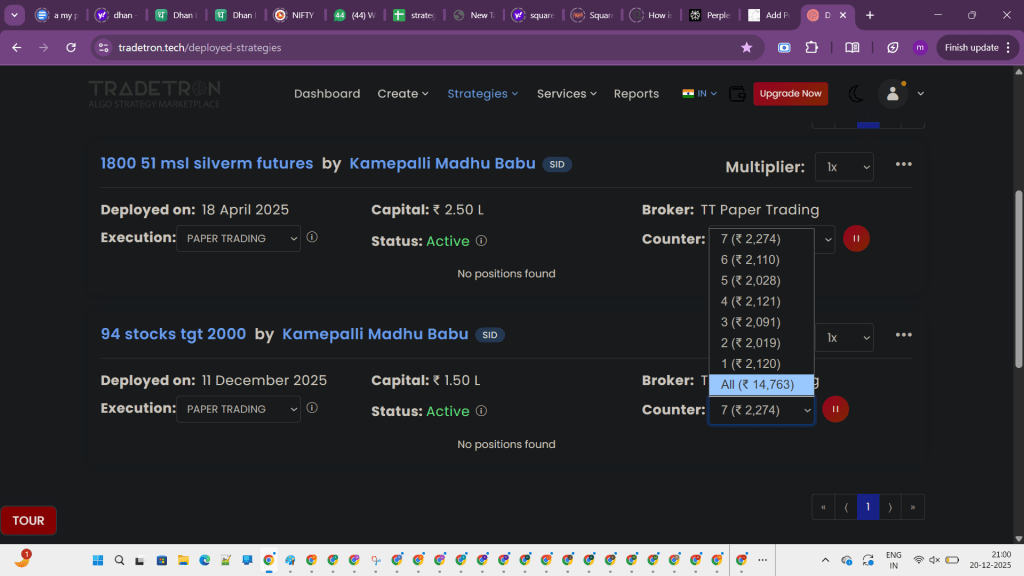Open the '94 stocks tgt 2000' strategy link
The width and height of the screenshot is (1024, 576).
tap(173, 334)
